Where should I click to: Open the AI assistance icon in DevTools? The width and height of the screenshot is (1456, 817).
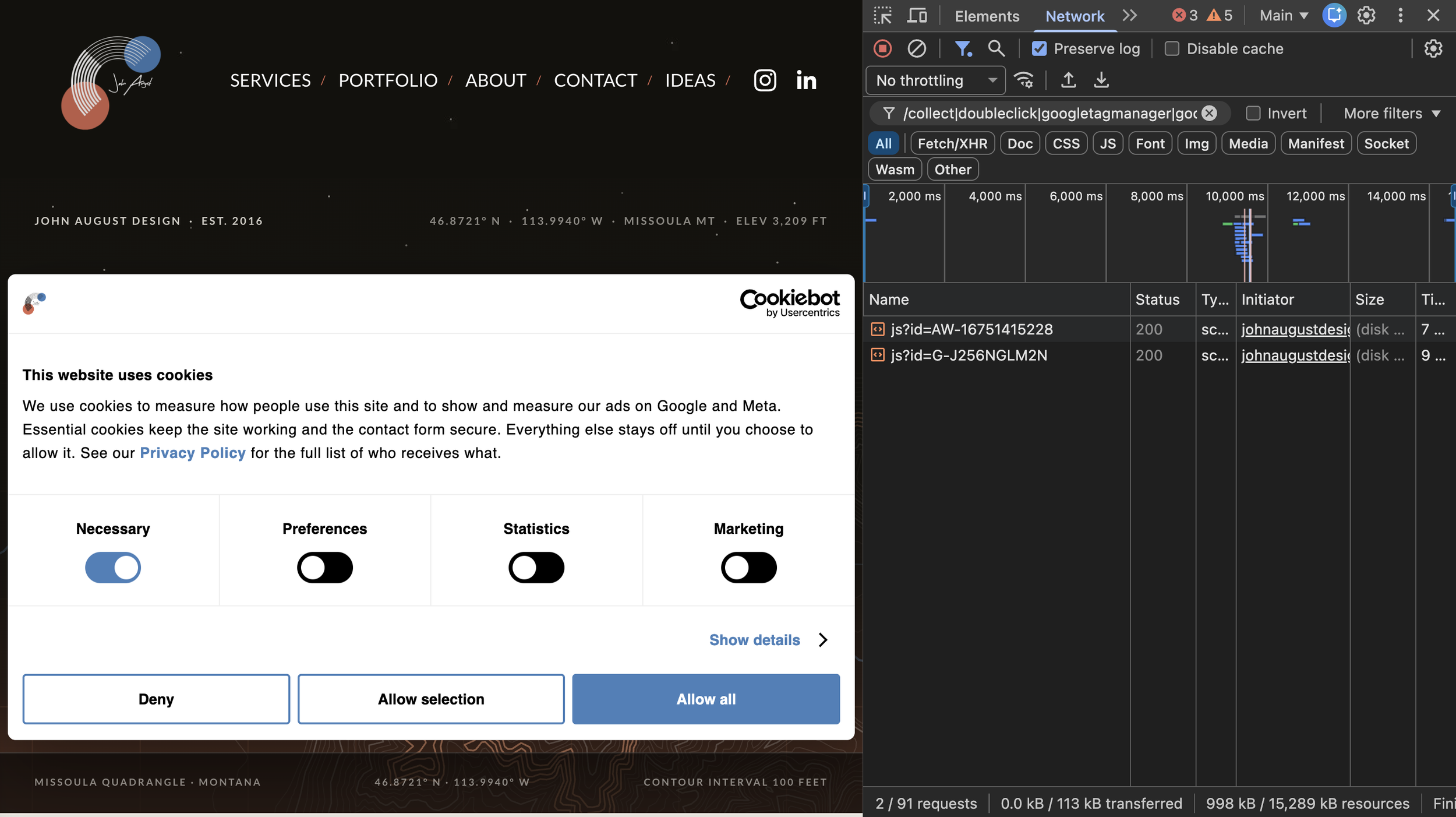pyautogui.click(x=1334, y=16)
